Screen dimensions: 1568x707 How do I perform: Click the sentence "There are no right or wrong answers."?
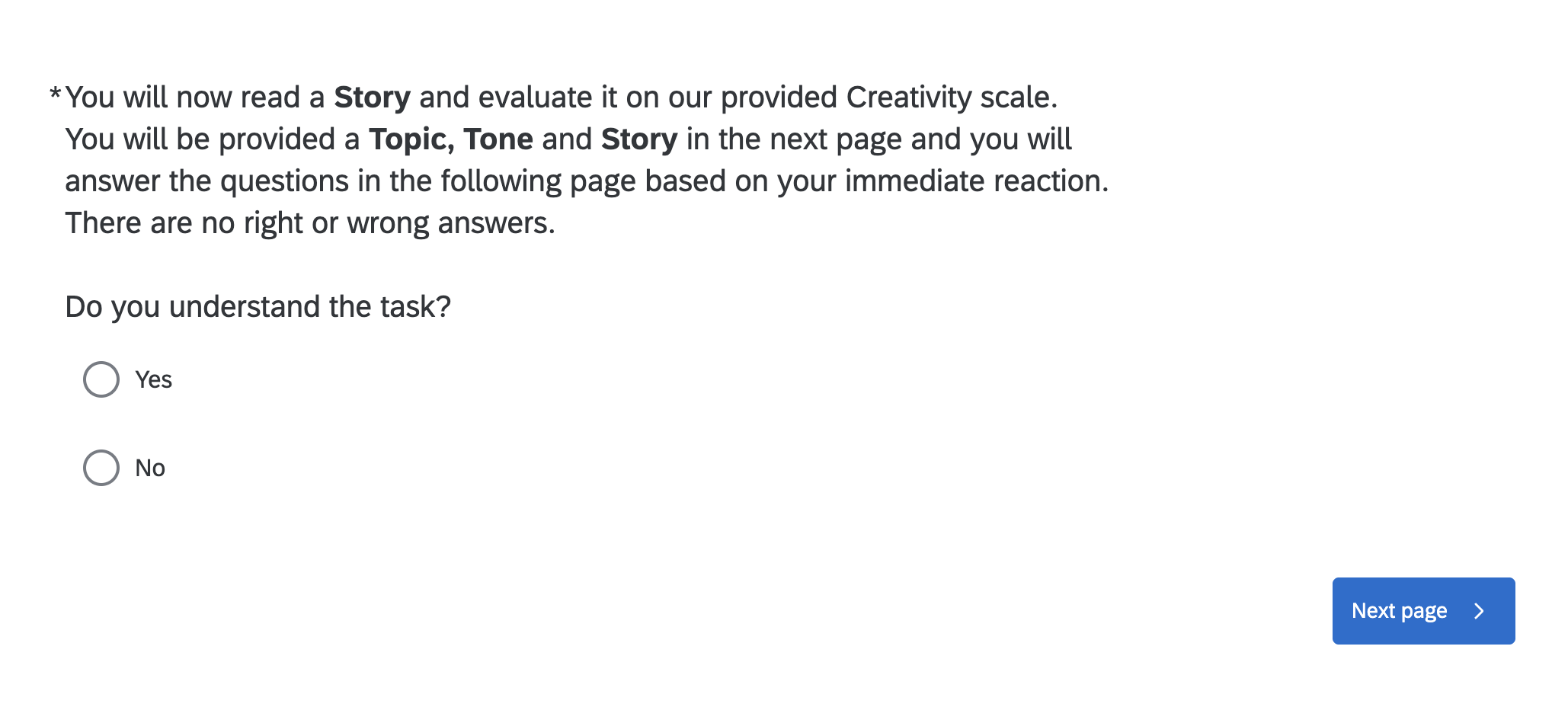click(310, 223)
